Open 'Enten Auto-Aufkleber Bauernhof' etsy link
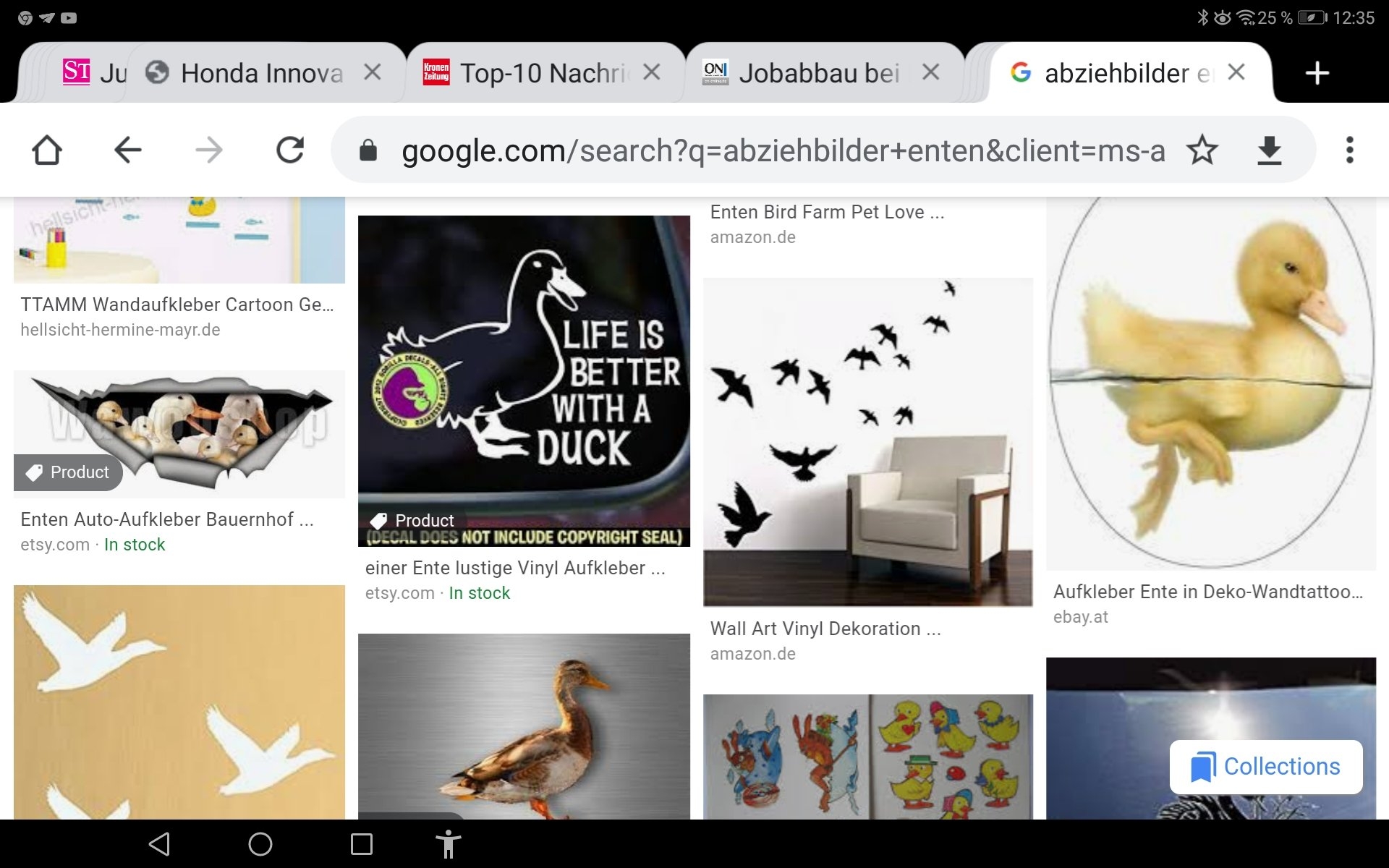 coord(167,519)
